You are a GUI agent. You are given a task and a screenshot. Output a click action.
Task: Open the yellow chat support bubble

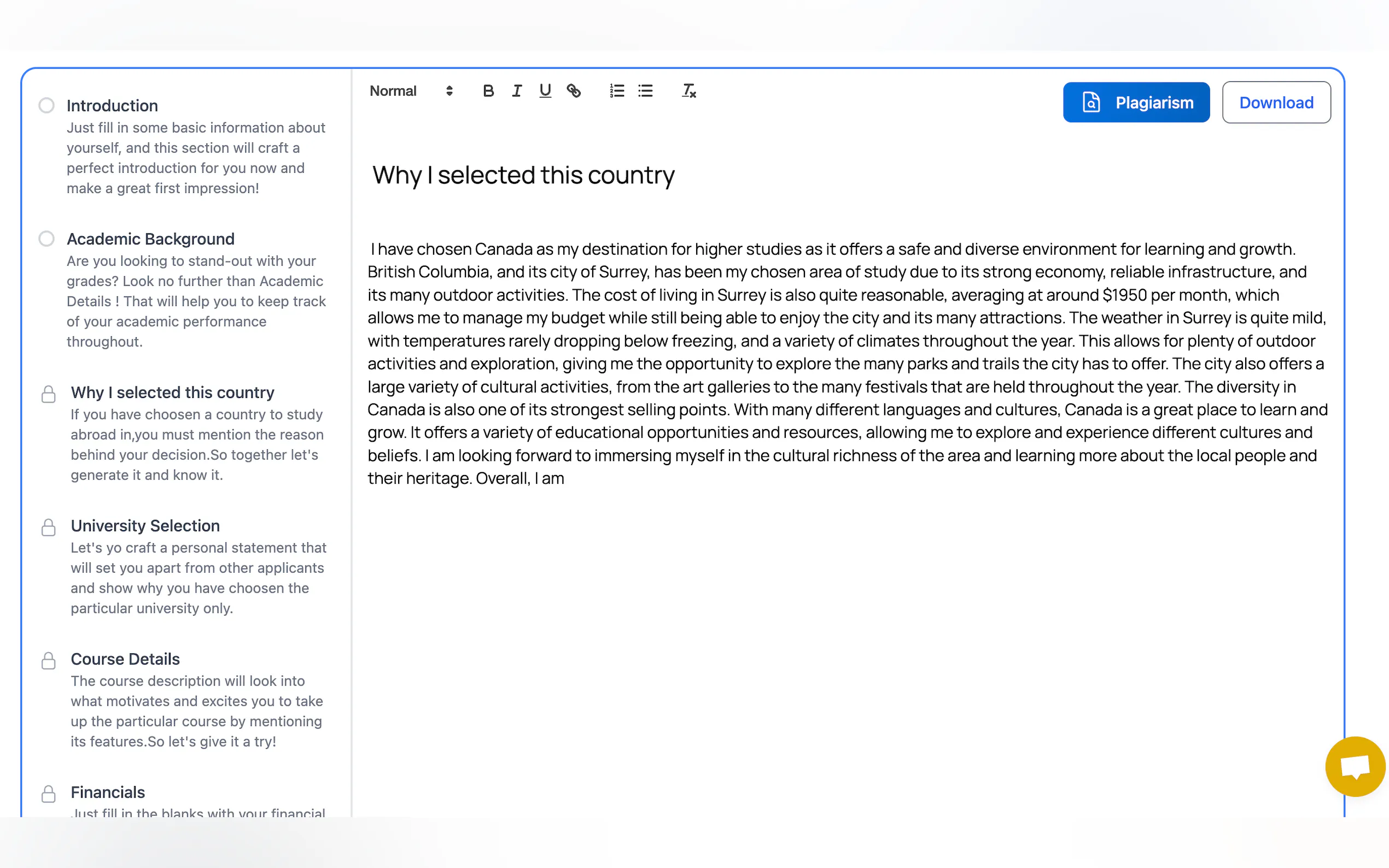(1355, 766)
